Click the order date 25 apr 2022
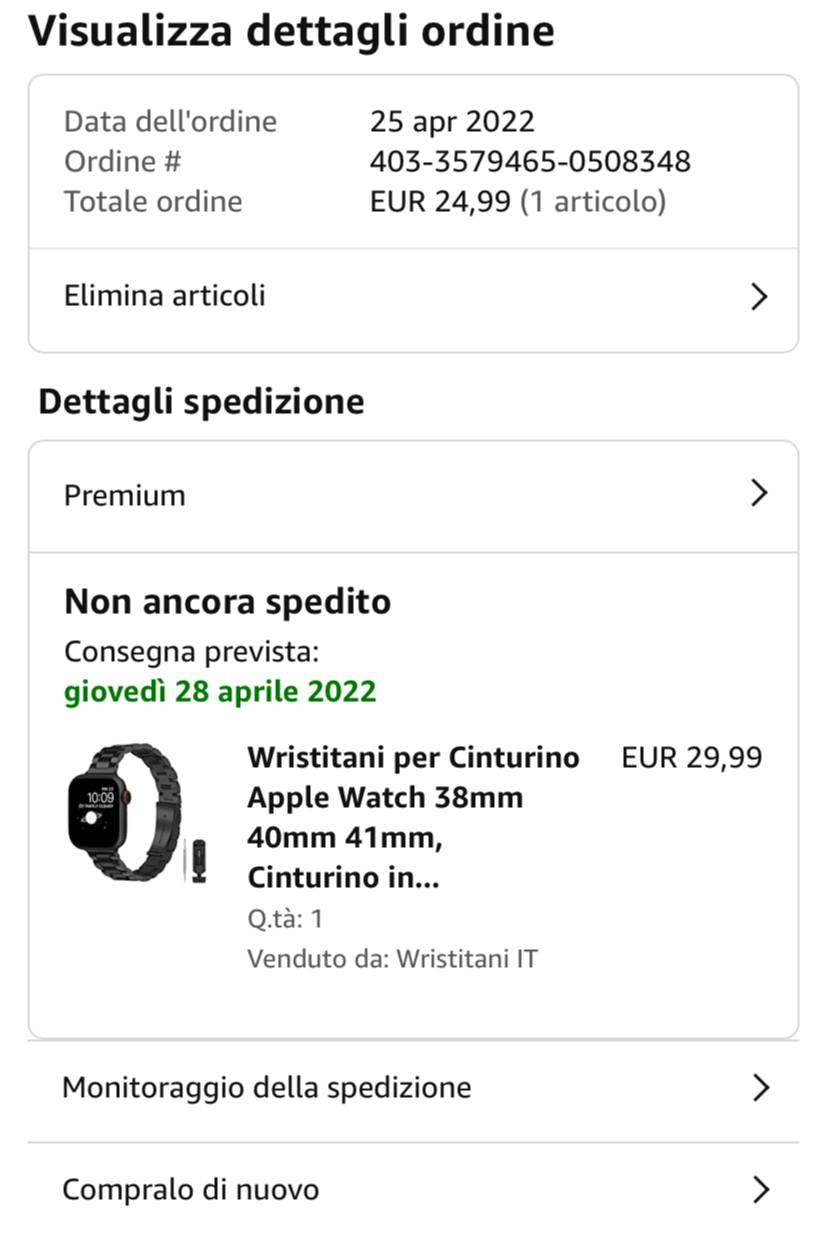The height and width of the screenshot is (1239, 827). click(452, 122)
